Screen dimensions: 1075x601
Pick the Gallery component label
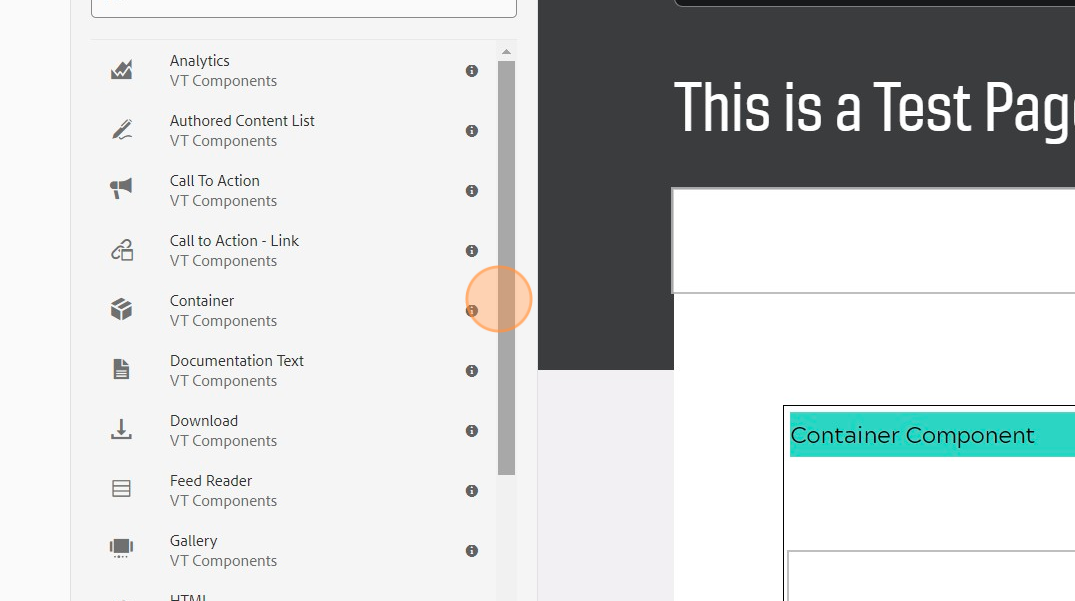tap(193, 541)
